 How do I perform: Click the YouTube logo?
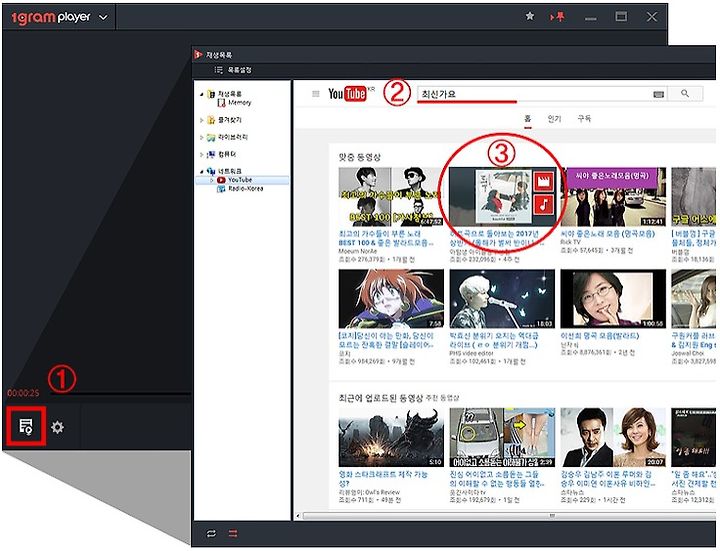coord(348,94)
